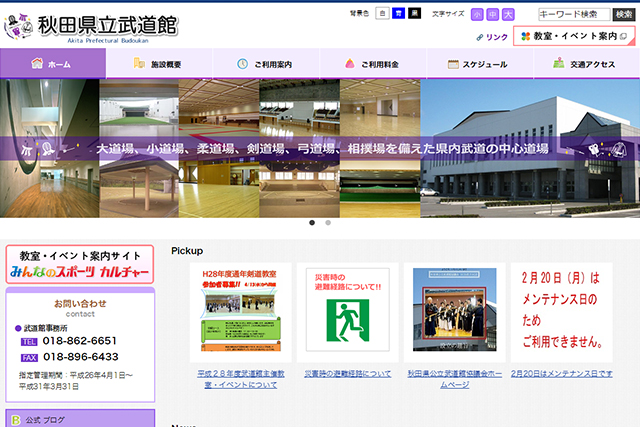Select the first slideshow dot
This screenshot has width=640, height=427.
pyautogui.click(x=312, y=222)
